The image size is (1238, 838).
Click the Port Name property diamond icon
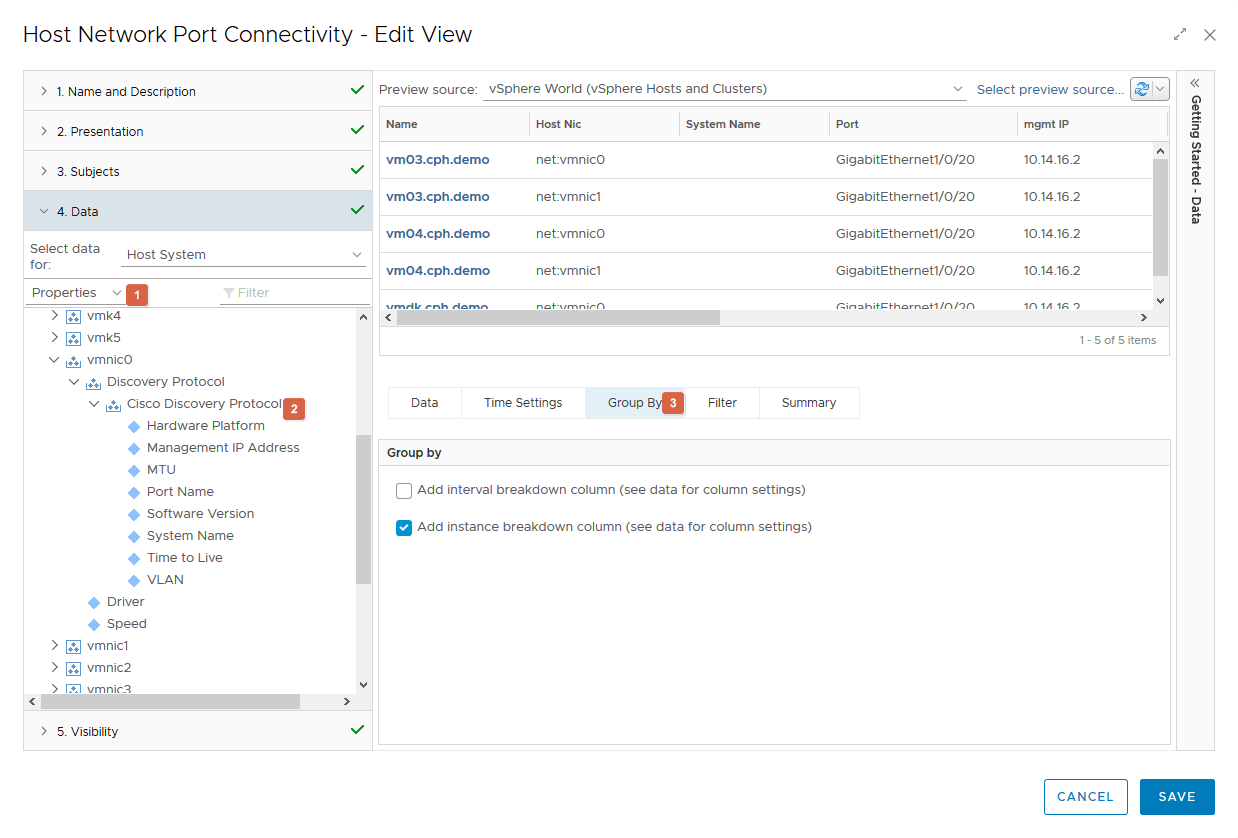pos(134,492)
